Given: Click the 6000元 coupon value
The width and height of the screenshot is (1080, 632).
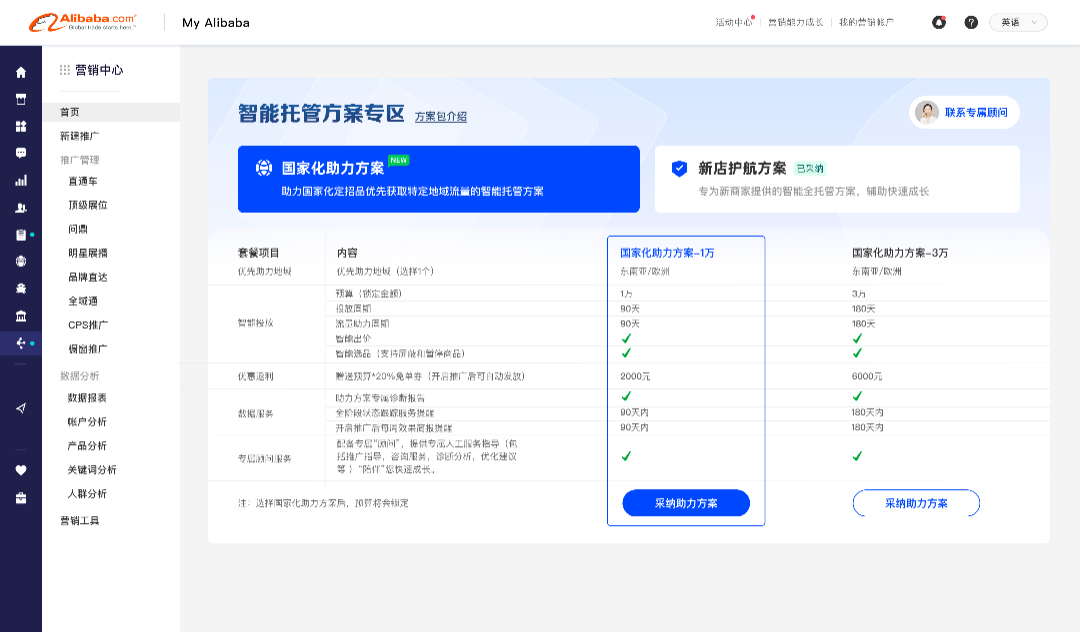Looking at the screenshot, I should tap(866, 377).
